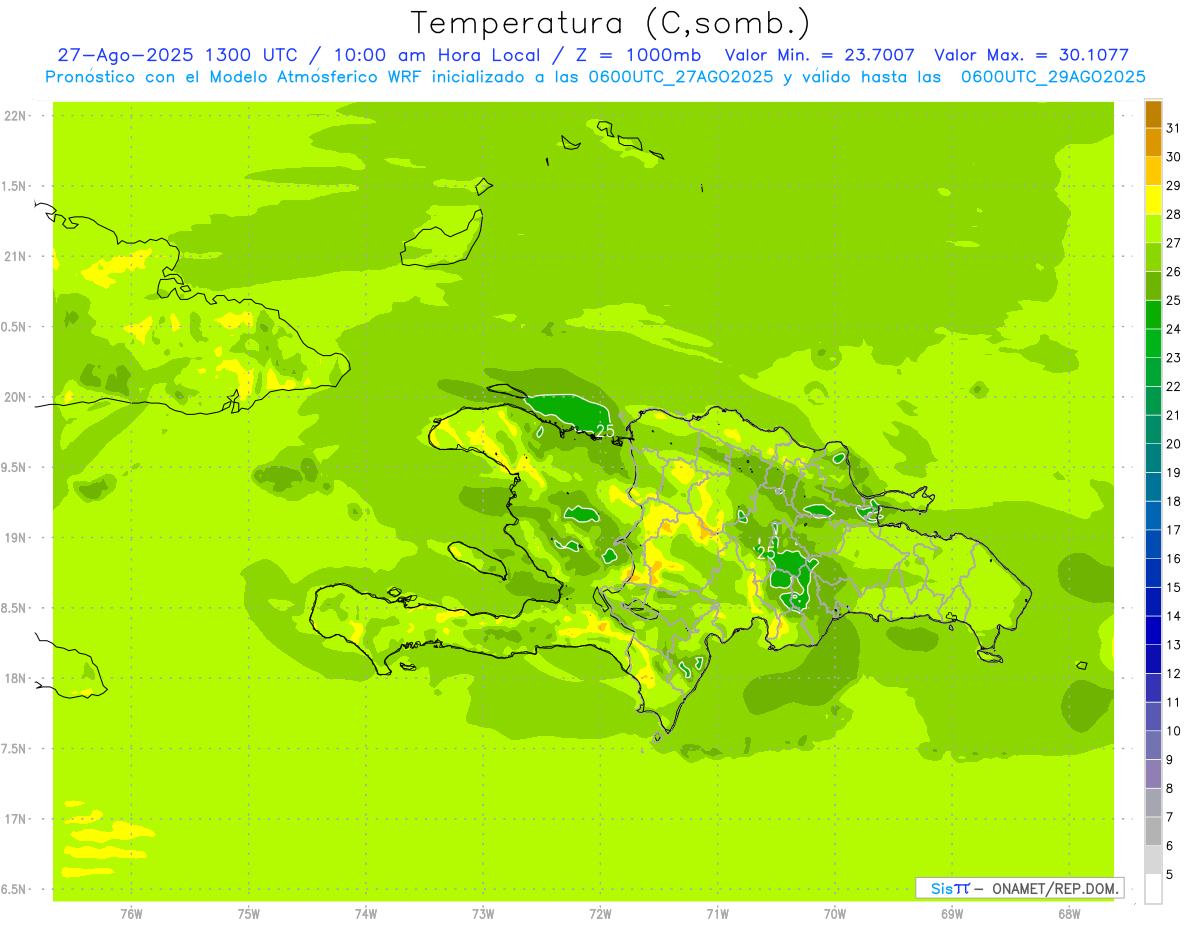The height and width of the screenshot is (927, 1200).
Task: Click the '20N' latitude label
Action: coord(15,397)
